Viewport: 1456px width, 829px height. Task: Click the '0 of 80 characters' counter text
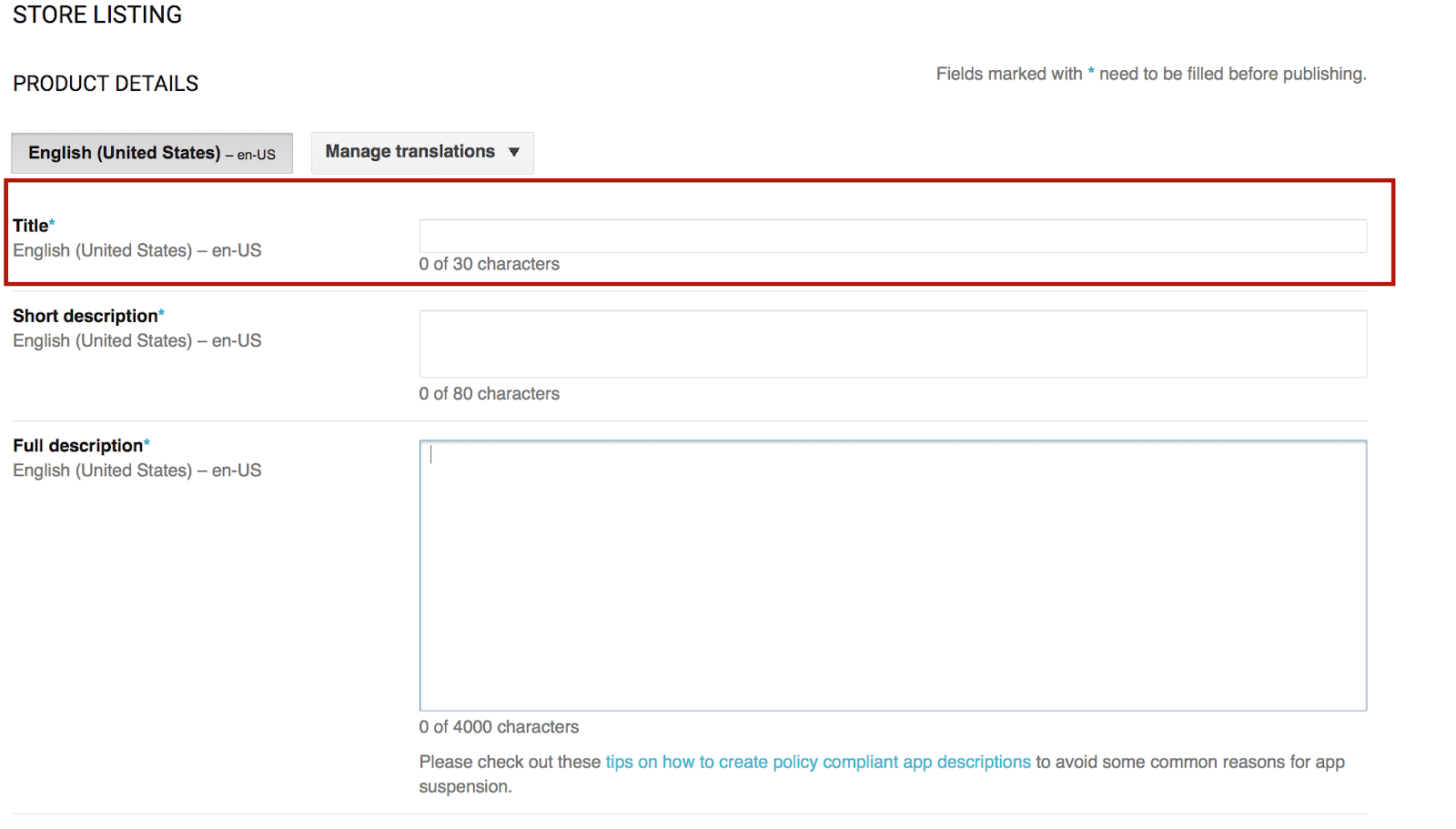[490, 394]
